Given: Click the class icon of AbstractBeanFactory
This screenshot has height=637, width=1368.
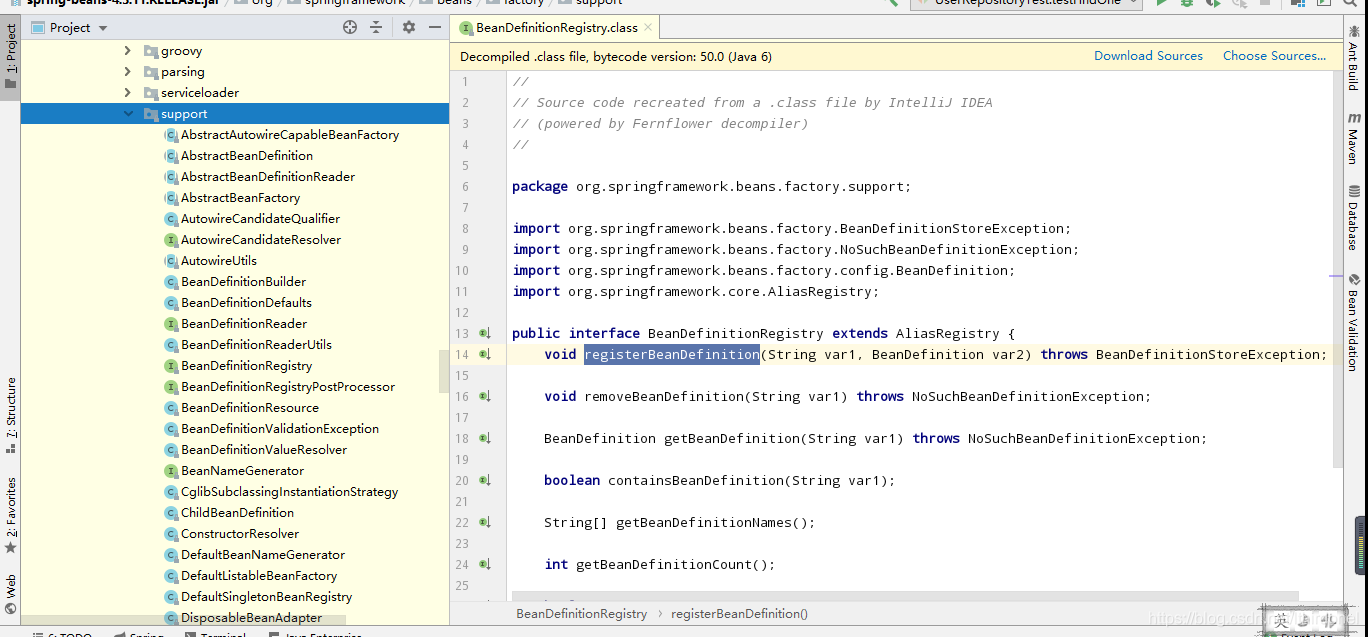Looking at the screenshot, I should click(171, 198).
